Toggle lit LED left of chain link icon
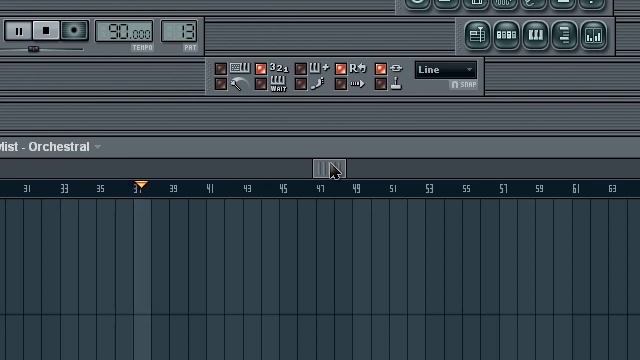The width and height of the screenshot is (640, 360). click(x=380, y=69)
